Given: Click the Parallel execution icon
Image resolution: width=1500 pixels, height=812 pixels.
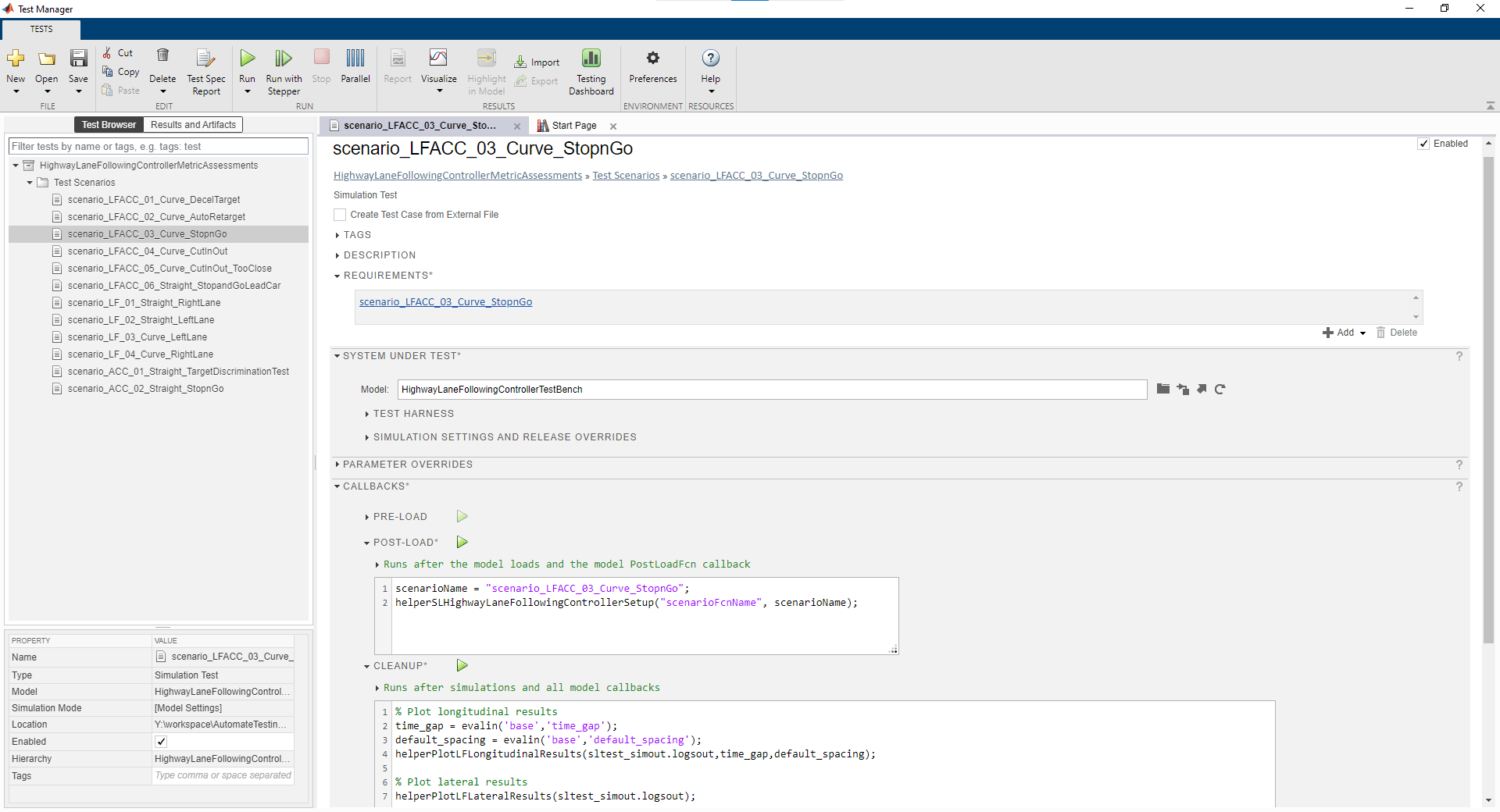Looking at the screenshot, I should click(x=355, y=59).
